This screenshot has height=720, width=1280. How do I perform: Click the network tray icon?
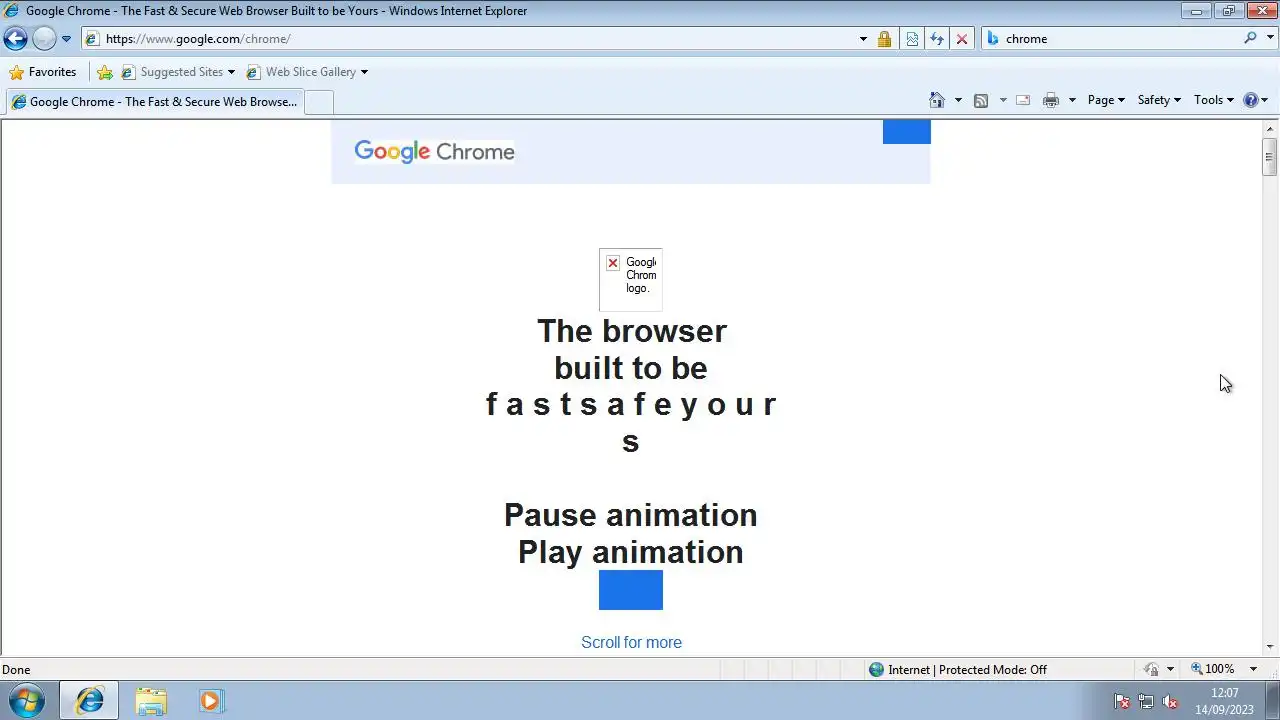[x=1146, y=702]
